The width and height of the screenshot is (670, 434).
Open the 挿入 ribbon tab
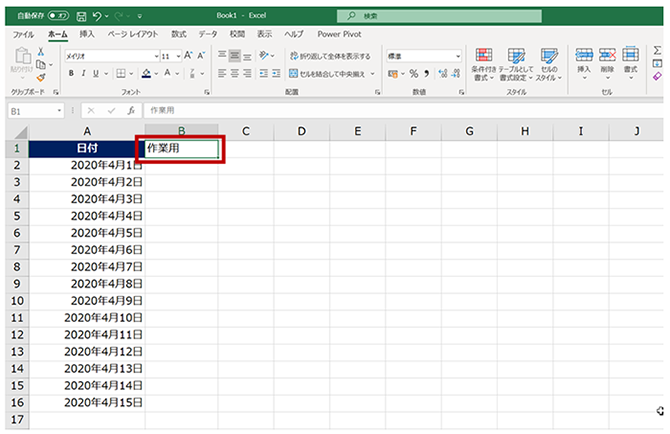87,33
